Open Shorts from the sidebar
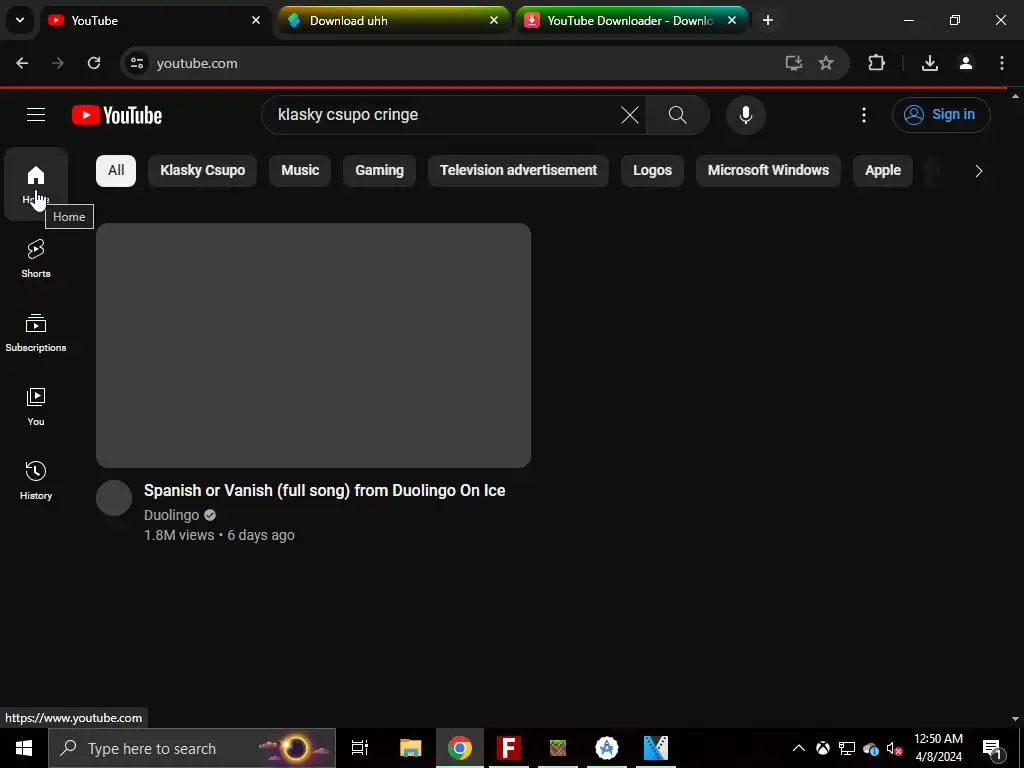The height and width of the screenshot is (768, 1024). 36,259
